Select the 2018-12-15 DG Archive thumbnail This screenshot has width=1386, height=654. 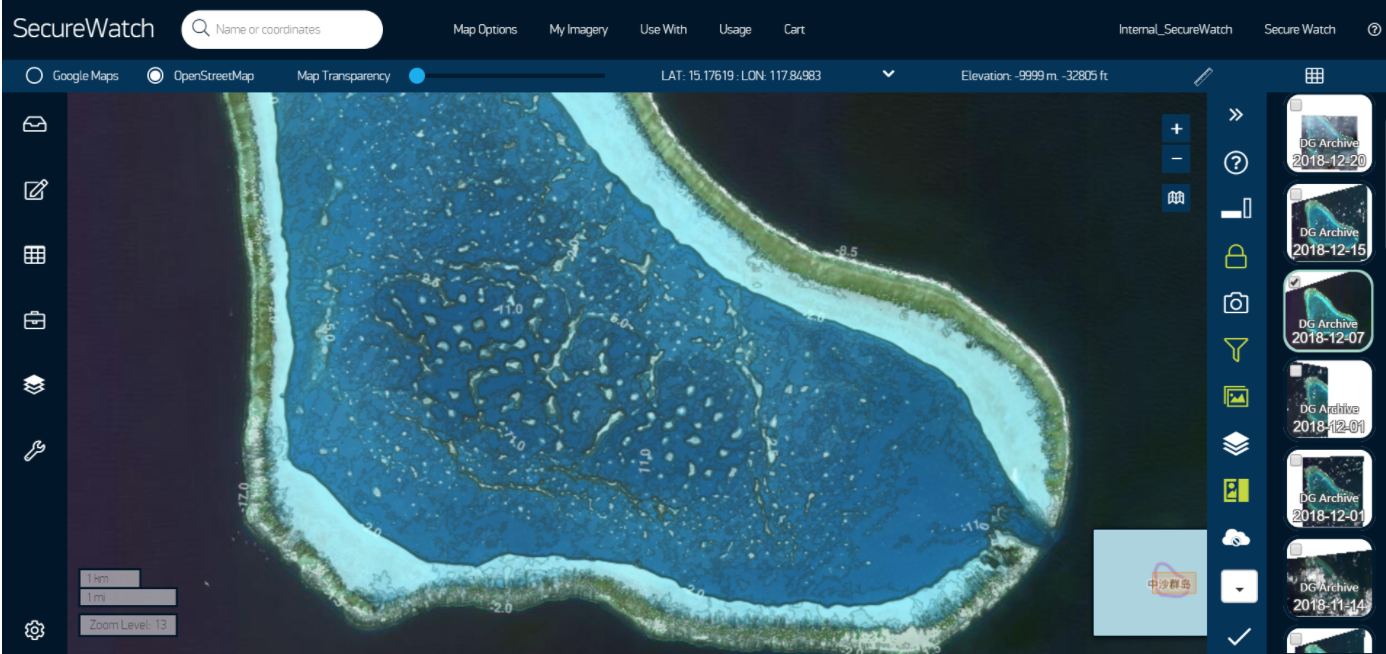pos(1328,223)
